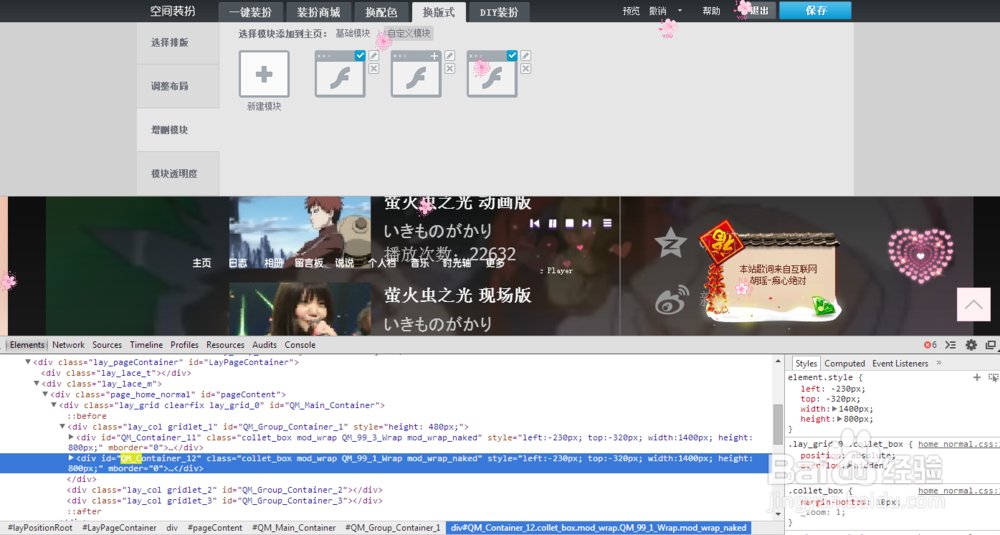Expand the QM_Container_12 div node
This screenshot has height=535, width=1000.
coord(71,458)
